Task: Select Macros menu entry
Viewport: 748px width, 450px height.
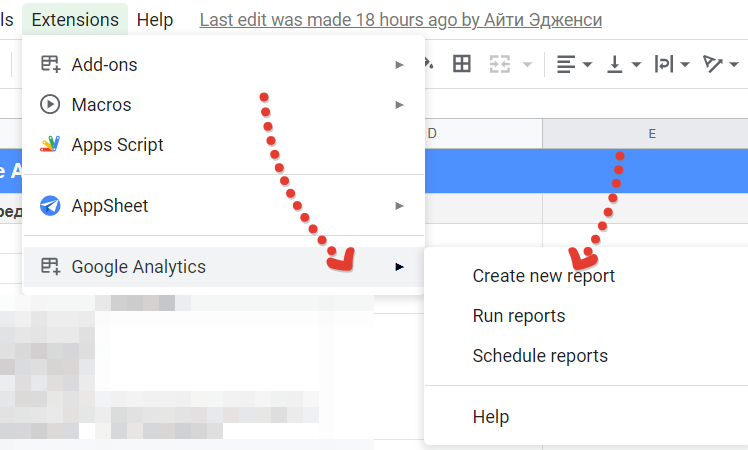Action: coord(223,105)
